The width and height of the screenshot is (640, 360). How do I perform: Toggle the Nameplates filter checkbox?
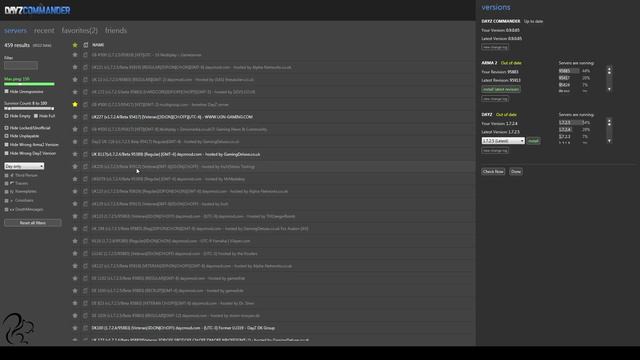tap(7, 191)
